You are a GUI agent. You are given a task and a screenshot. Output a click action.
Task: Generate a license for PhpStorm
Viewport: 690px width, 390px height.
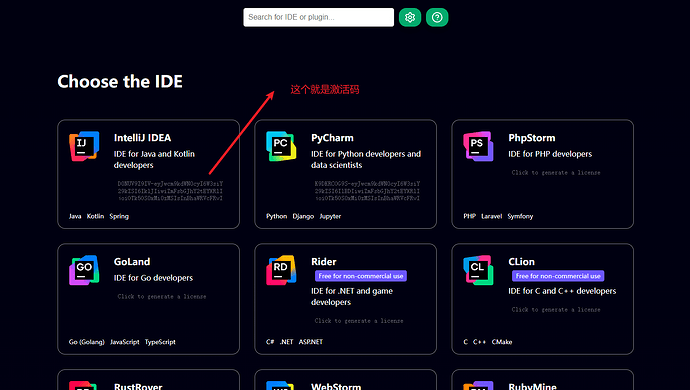556,173
